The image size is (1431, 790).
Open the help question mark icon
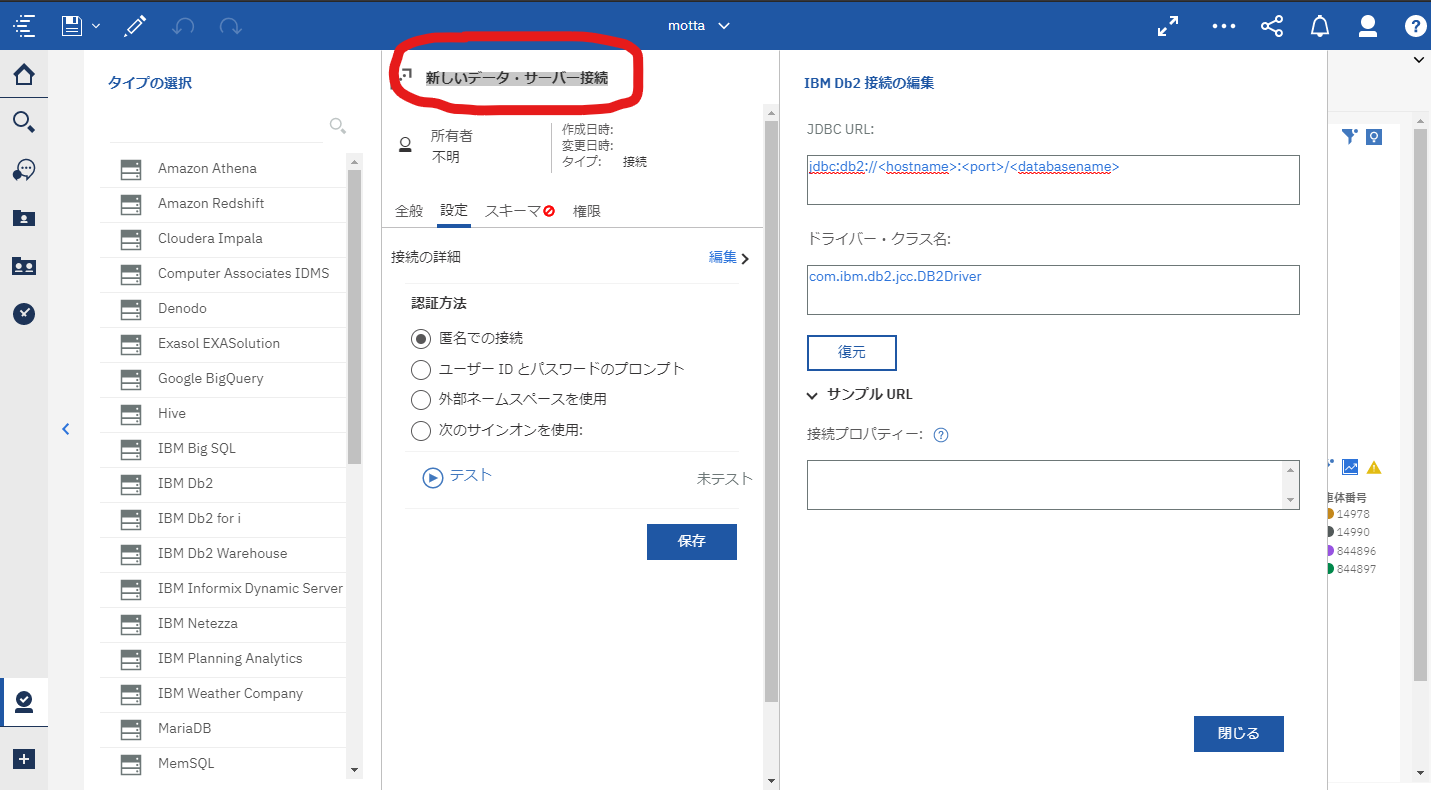click(1416, 26)
